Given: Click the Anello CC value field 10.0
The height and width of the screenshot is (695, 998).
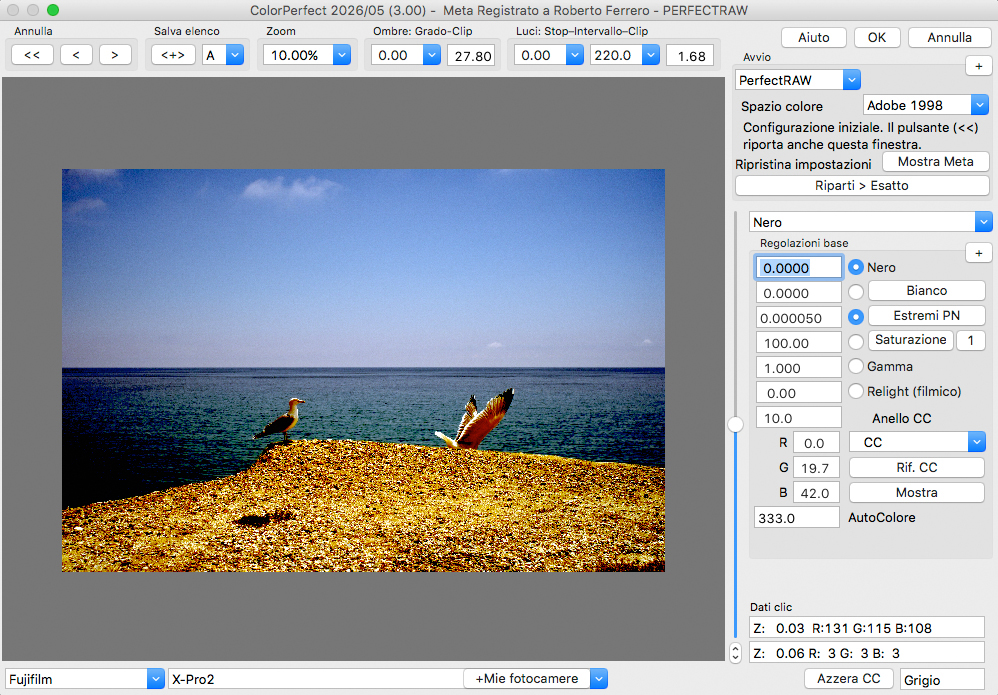Looking at the screenshot, I should 799,418.
